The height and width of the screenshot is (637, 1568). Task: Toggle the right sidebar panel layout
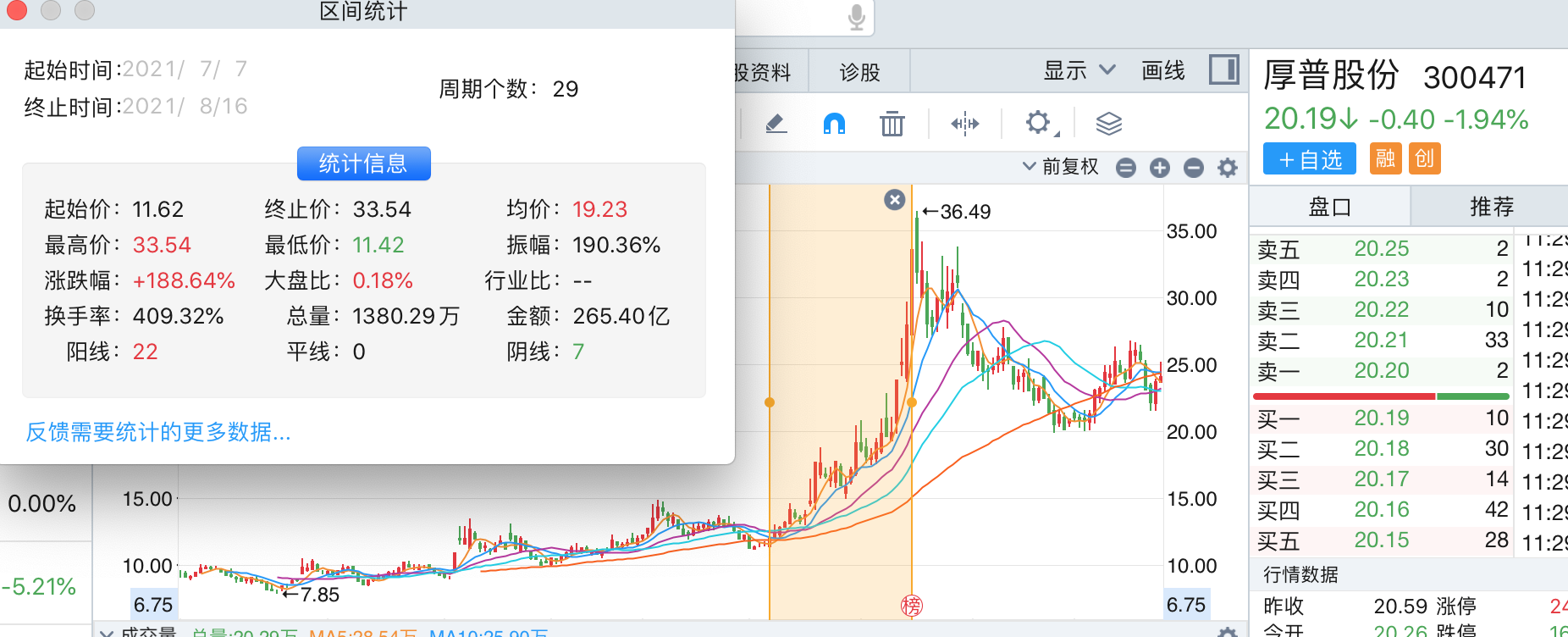pyautogui.click(x=1223, y=70)
